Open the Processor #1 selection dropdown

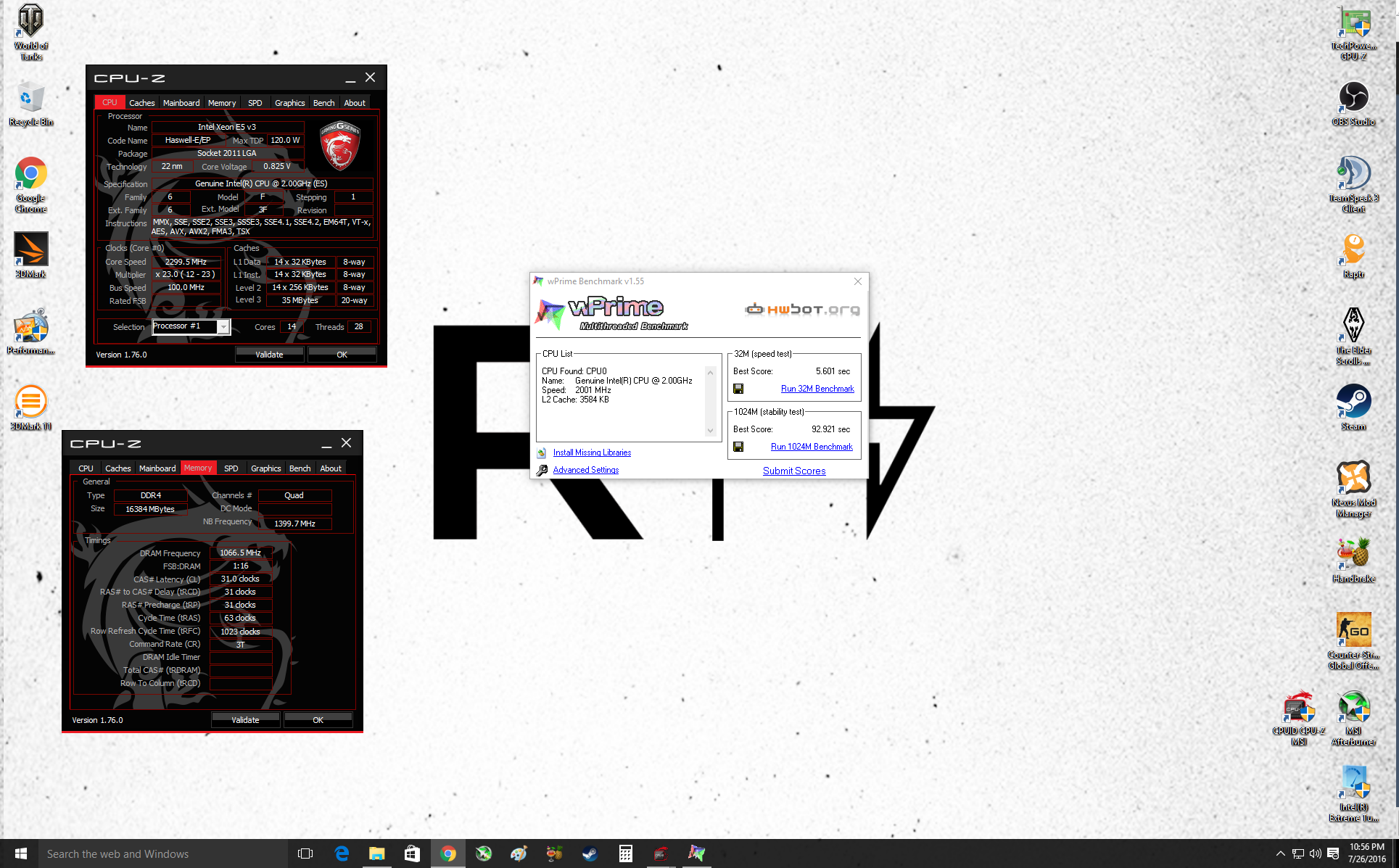pos(191,326)
